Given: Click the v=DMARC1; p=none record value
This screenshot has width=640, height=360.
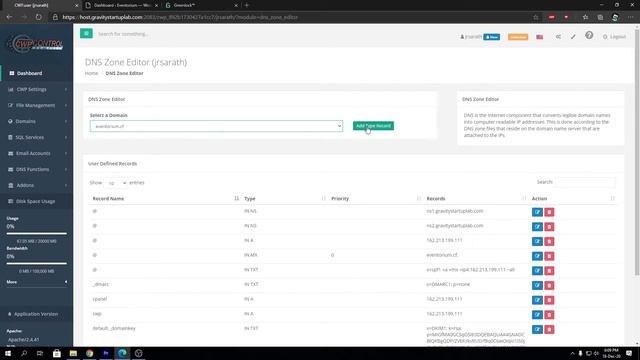Looking at the screenshot, I should (448, 284).
